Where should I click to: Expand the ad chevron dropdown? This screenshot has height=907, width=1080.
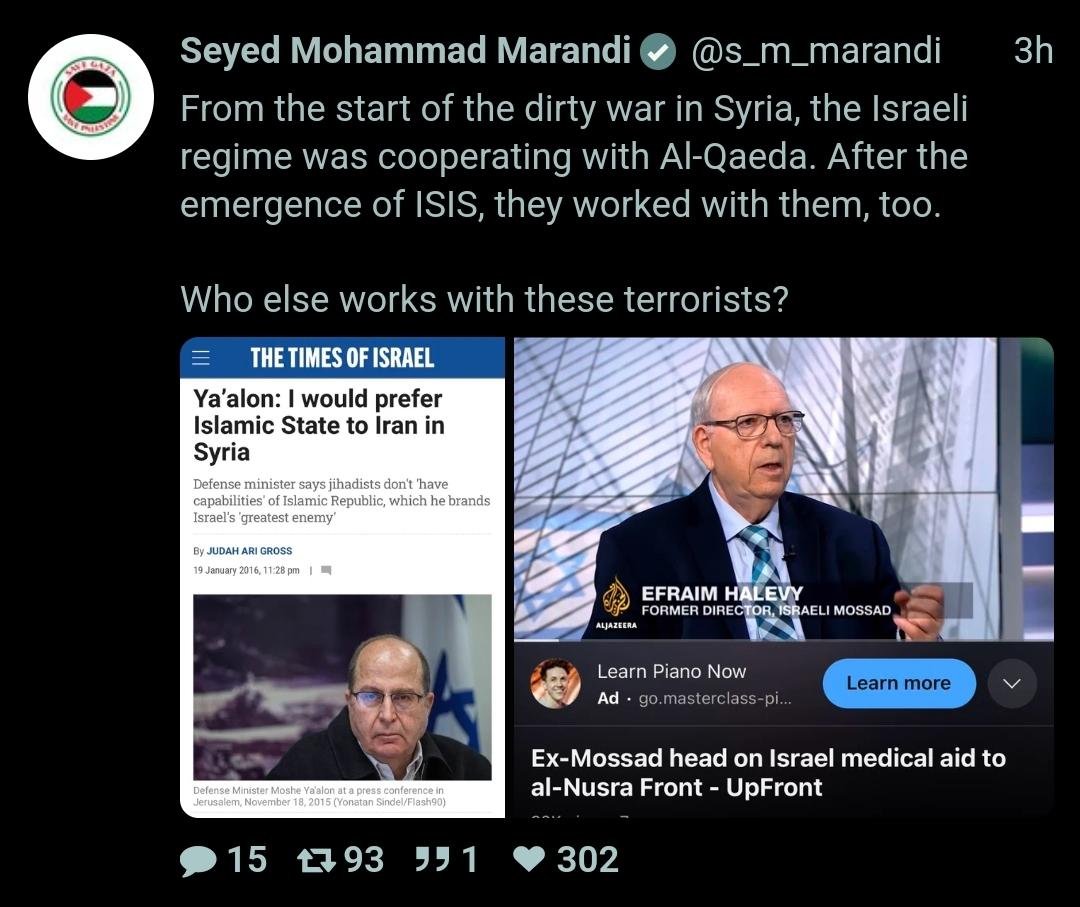[1012, 683]
